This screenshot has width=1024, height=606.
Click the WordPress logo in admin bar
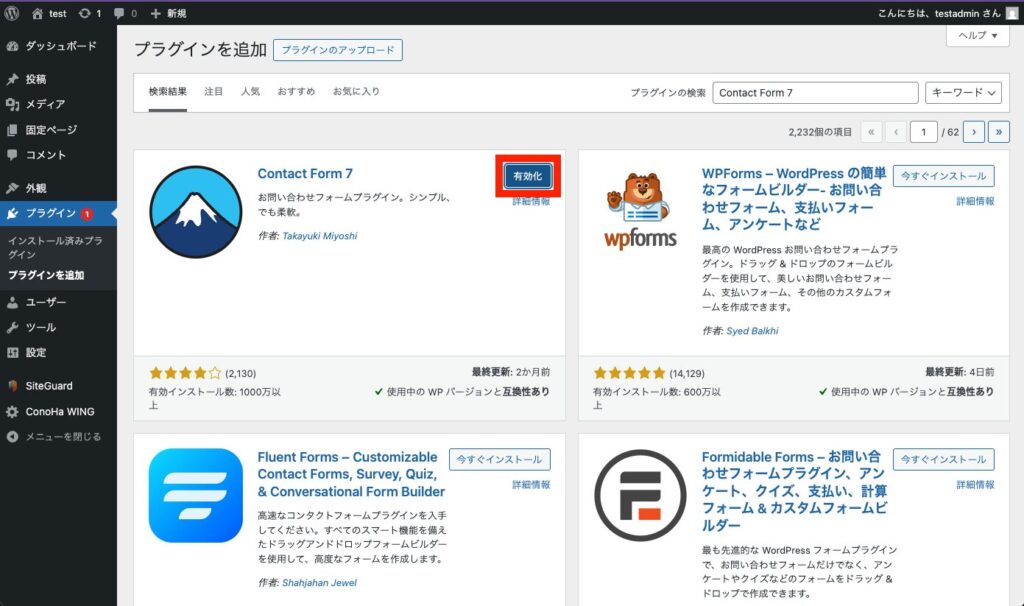coord(12,13)
